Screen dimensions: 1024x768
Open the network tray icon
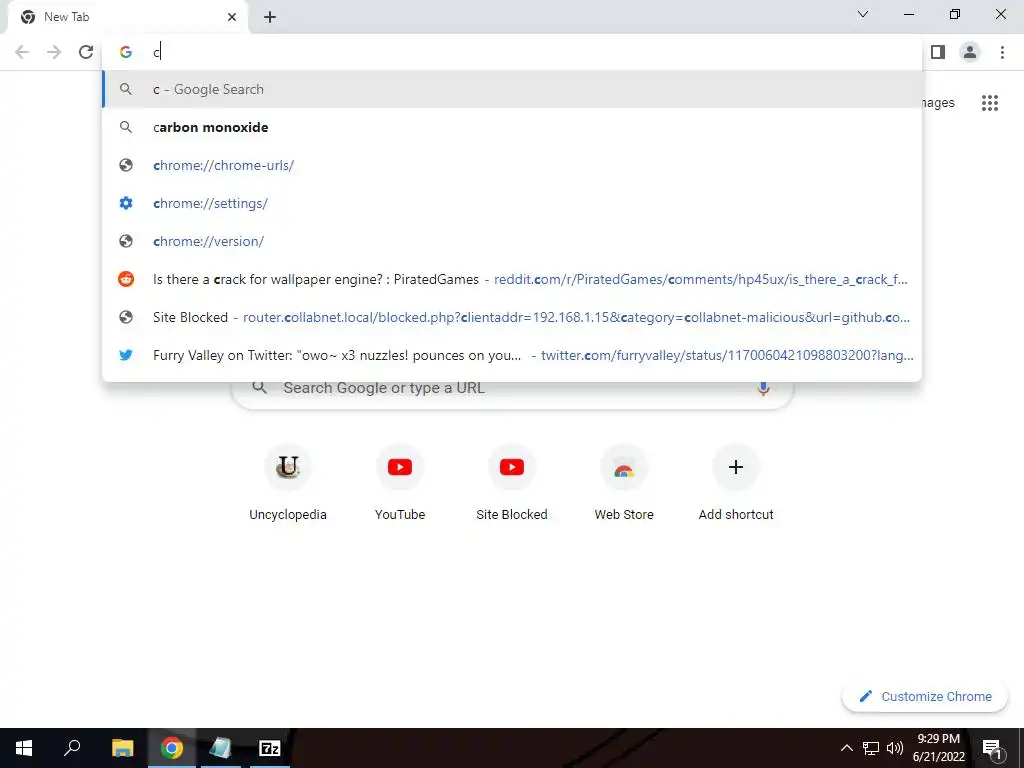[x=871, y=748]
